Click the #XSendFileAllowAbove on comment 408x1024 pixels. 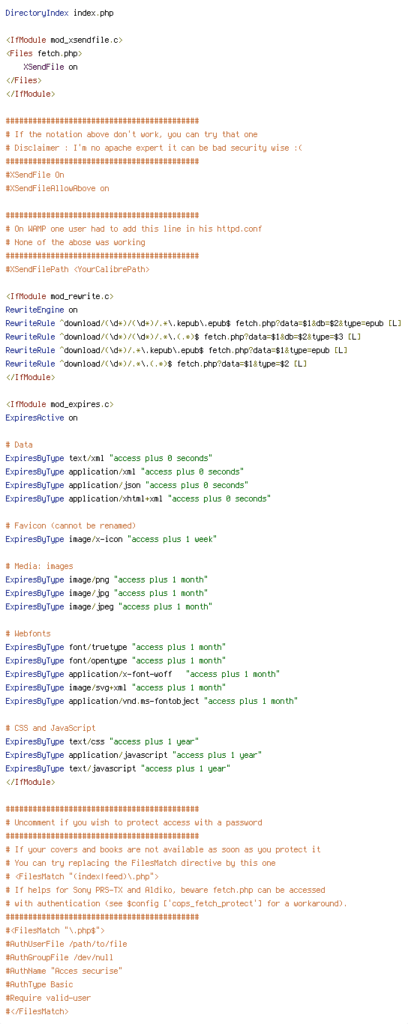(57, 188)
